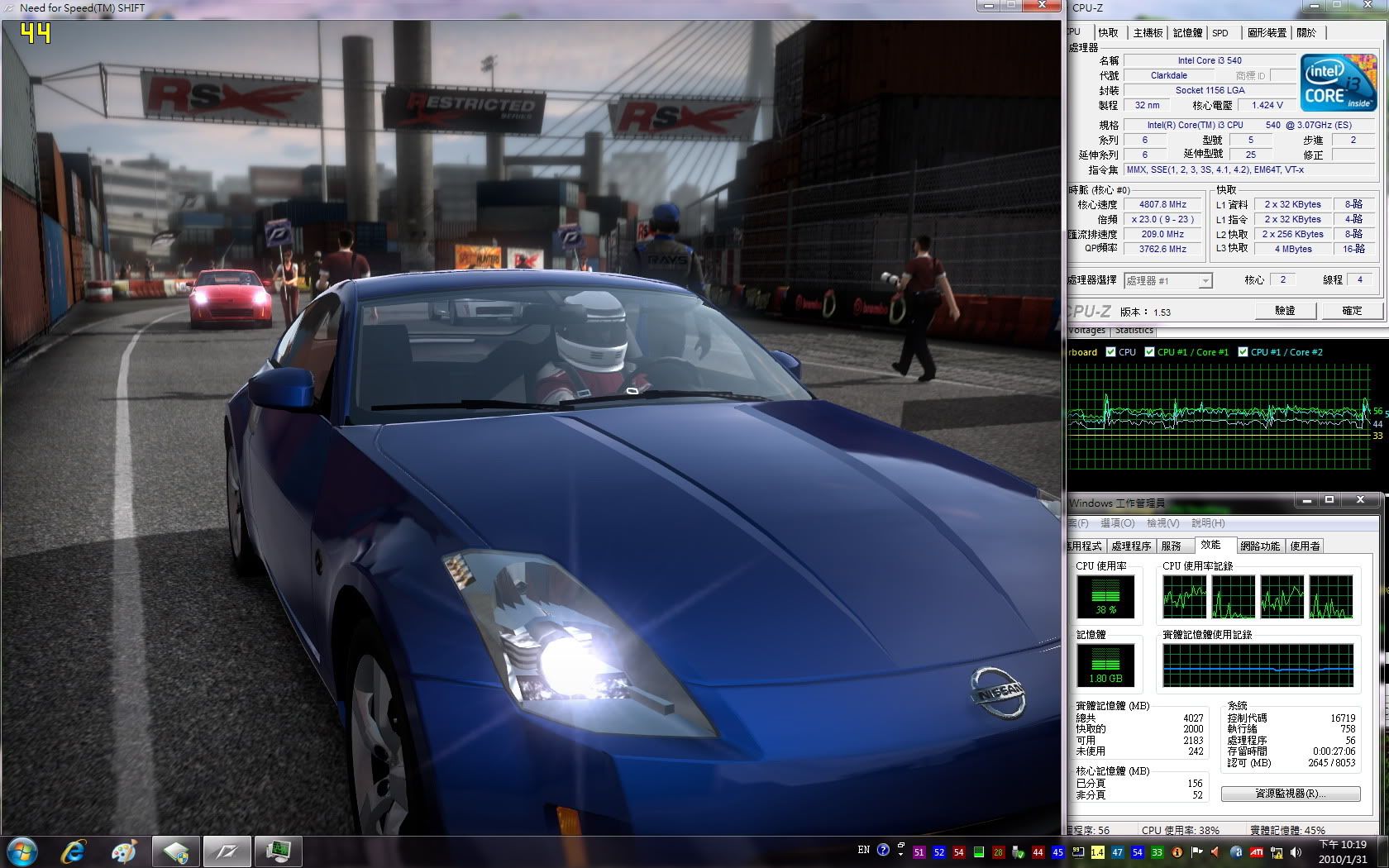This screenshot has height=868, width=1389.
Task: Click the 確定 button in CPU-Z
Action: (1352, 311)
